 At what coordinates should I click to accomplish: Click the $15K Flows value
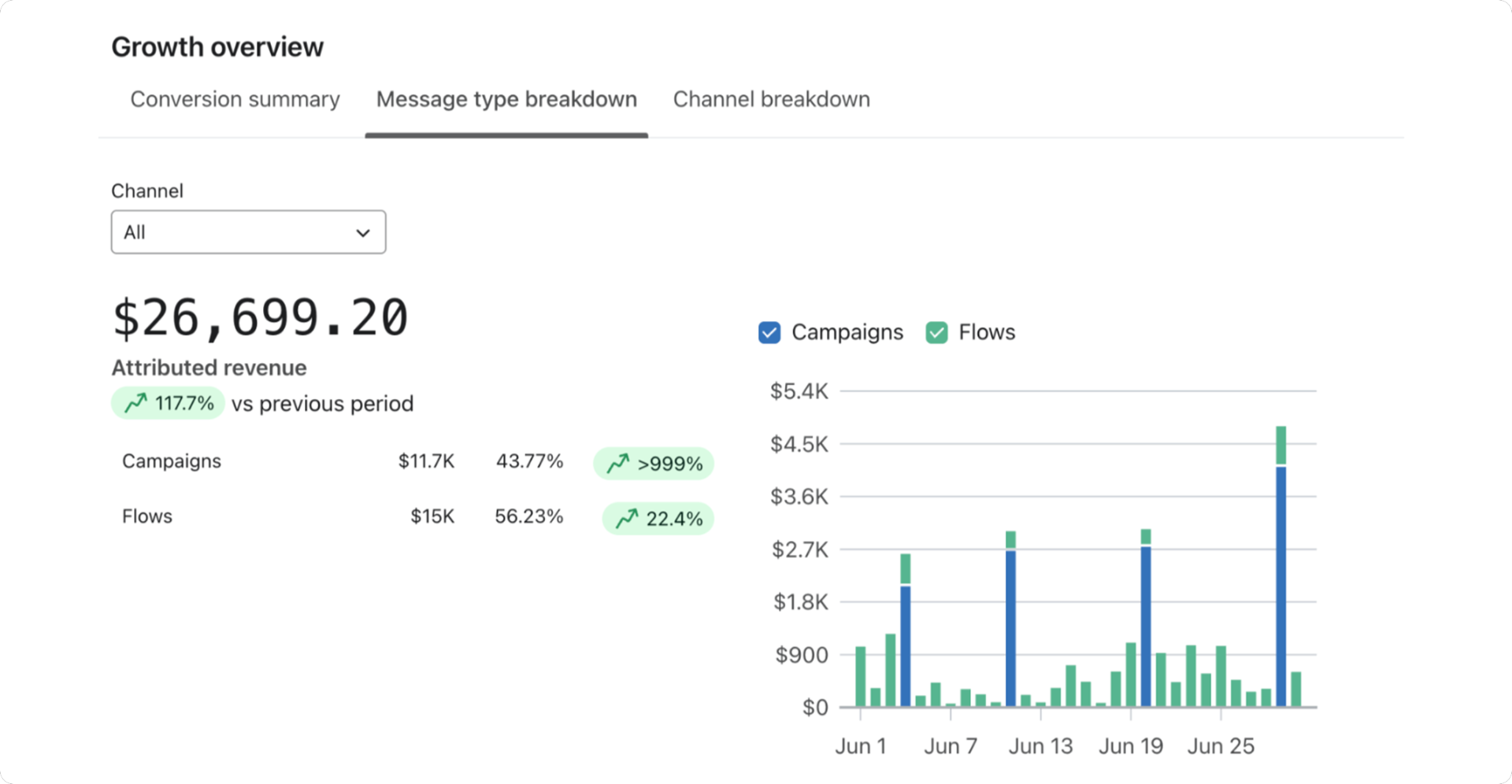[x=432, y=516]
